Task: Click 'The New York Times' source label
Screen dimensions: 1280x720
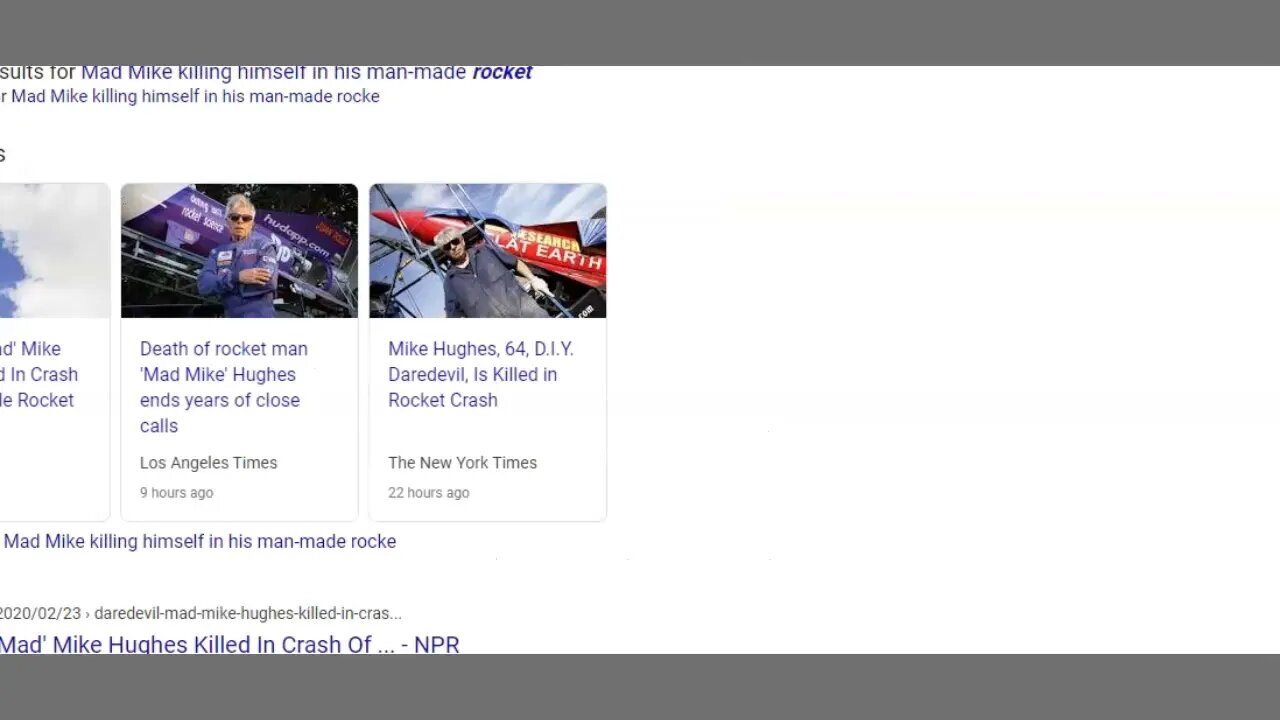Action: (462, 462)
